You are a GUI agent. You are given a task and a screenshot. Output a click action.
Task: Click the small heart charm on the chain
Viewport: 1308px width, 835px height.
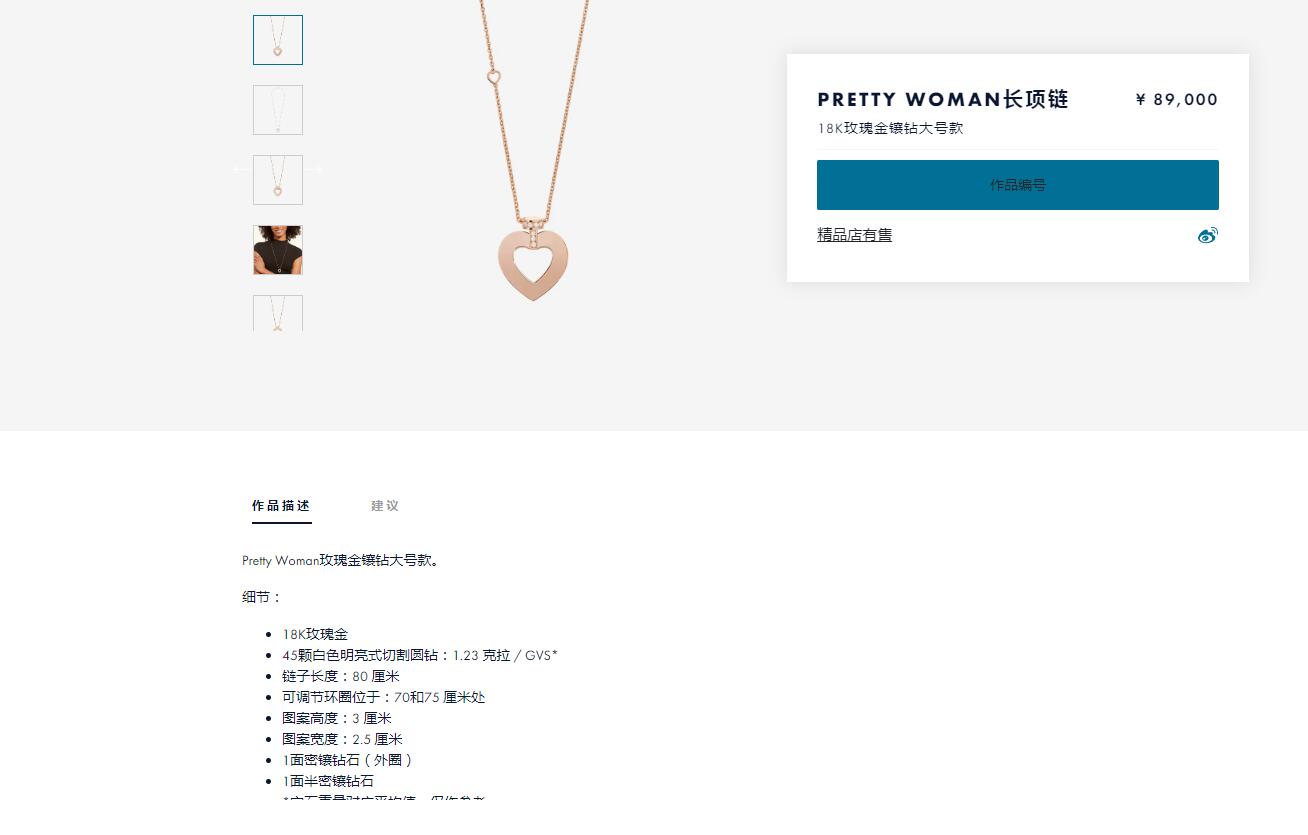tap(493, 76)
